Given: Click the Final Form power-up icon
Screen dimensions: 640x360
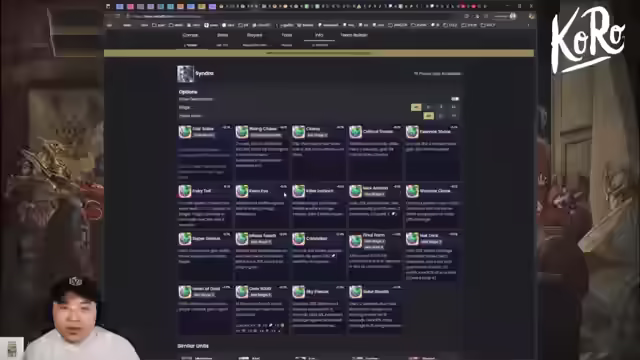Looking at the screenshot, I should click(x=355, y=241).
